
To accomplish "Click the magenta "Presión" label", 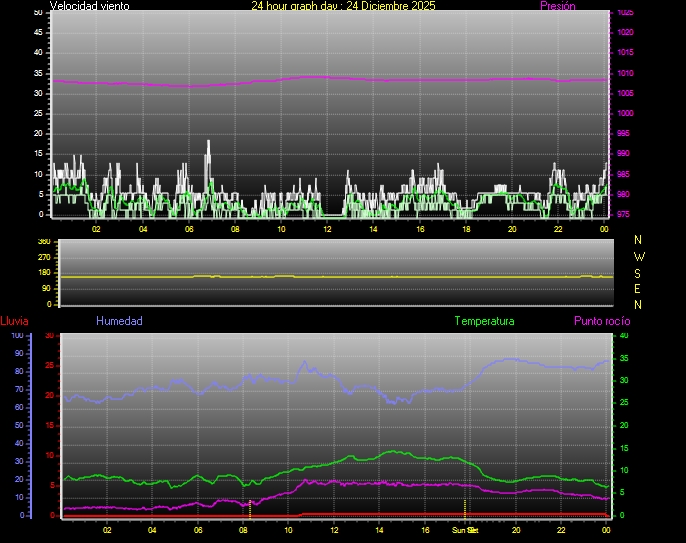I will point(557,6).
